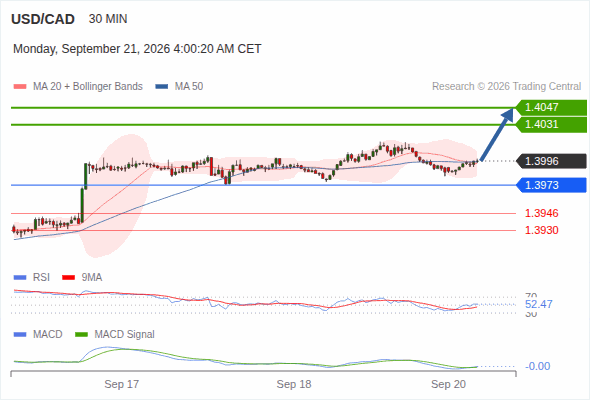Click the 1.3973 pivot price tag

[551, 185]
